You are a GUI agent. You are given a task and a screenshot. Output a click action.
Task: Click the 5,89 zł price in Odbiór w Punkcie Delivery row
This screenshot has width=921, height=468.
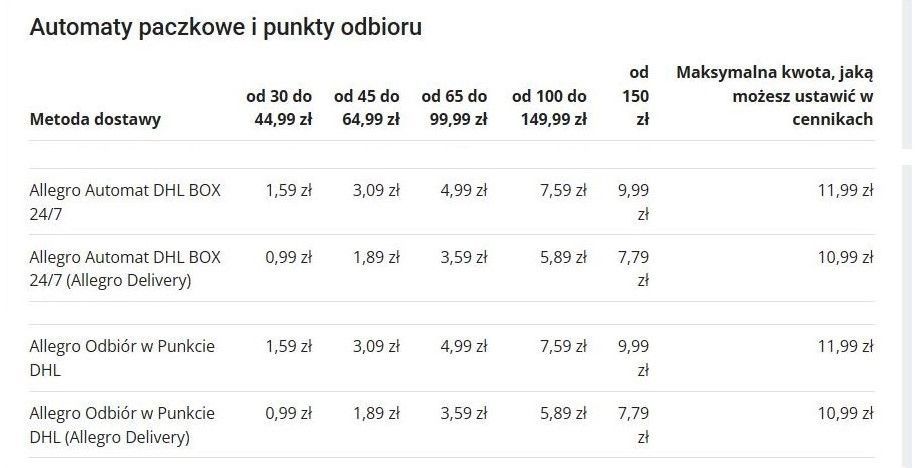[563, 413]
